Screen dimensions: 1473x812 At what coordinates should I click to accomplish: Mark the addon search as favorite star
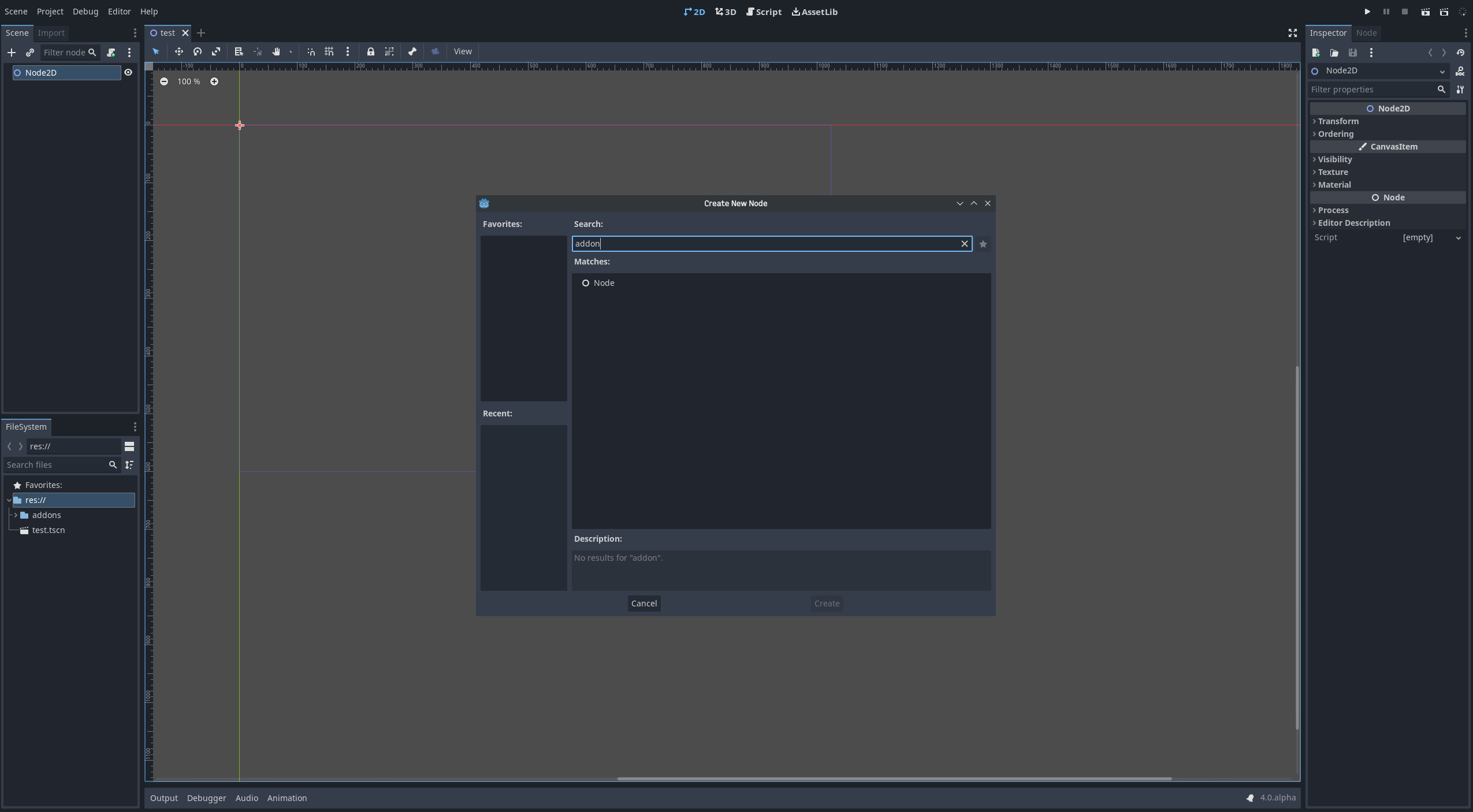click(x=983, y=244)
